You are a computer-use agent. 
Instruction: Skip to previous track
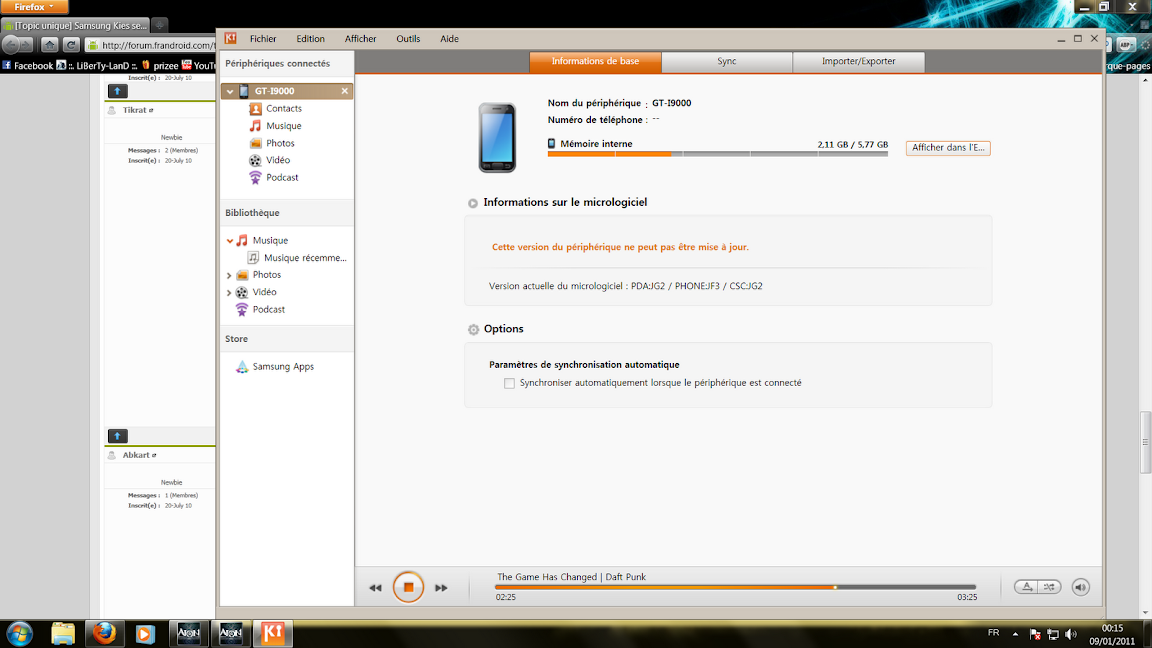click(x=375, y=588)
